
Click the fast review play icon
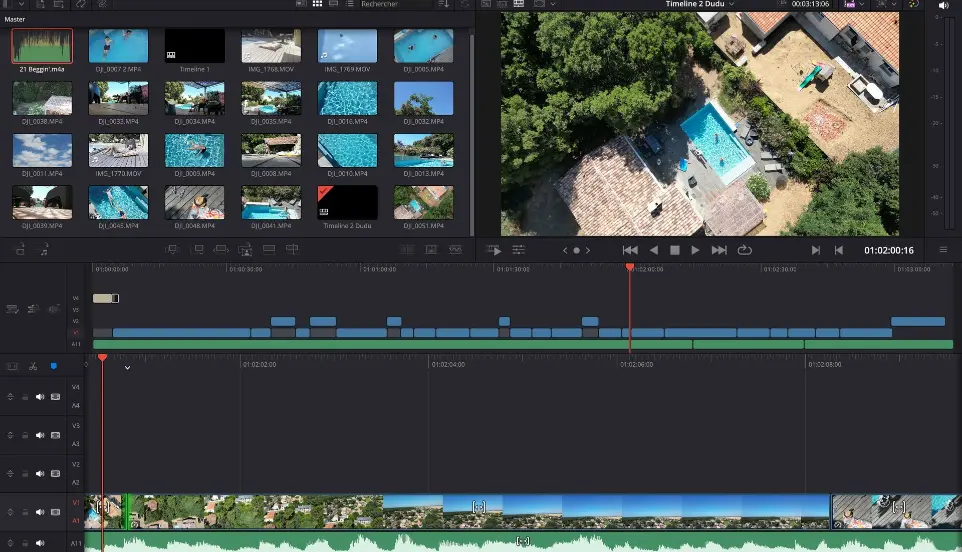pos(495,250)
